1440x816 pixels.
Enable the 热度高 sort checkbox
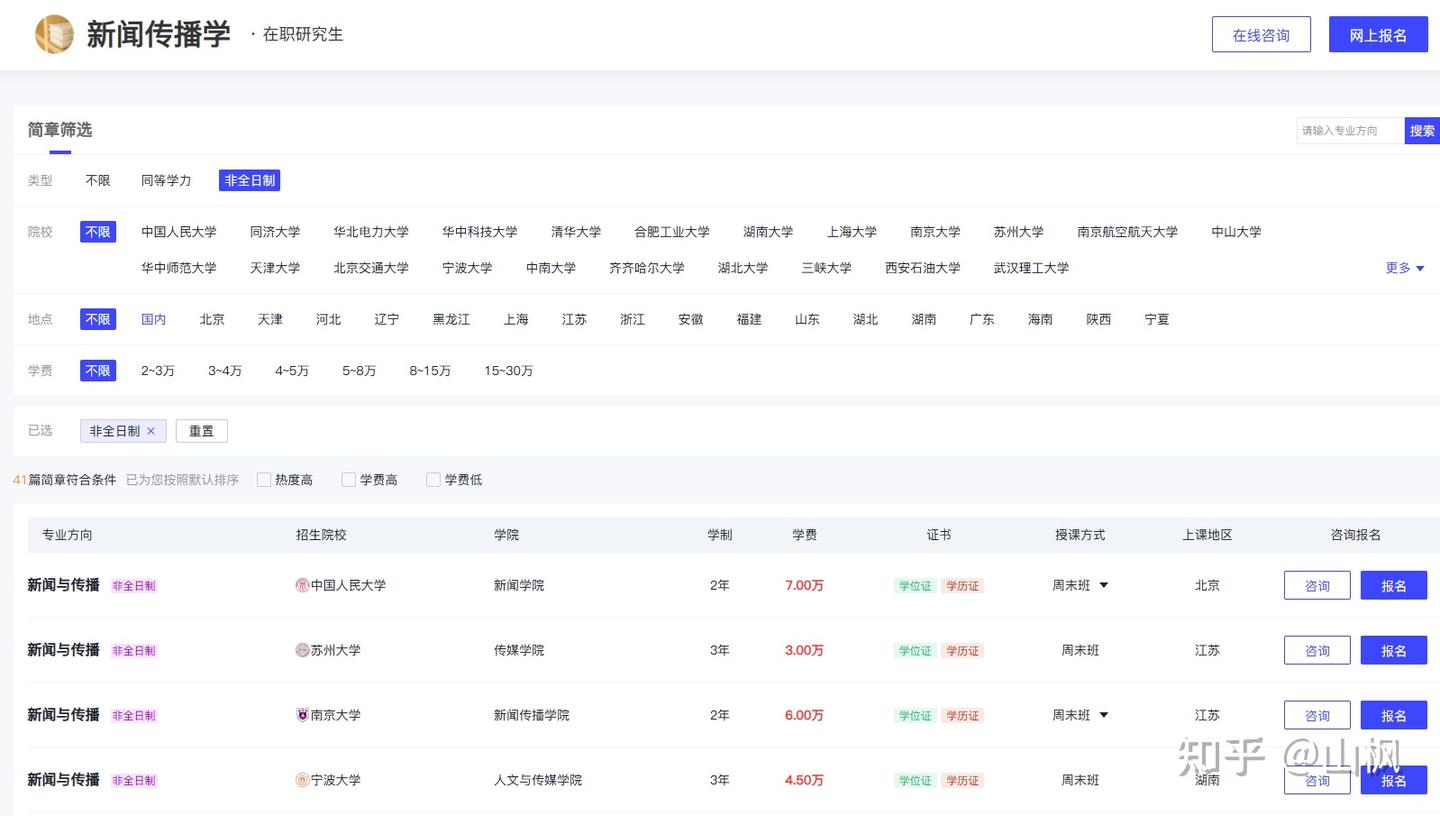(264, 480)
